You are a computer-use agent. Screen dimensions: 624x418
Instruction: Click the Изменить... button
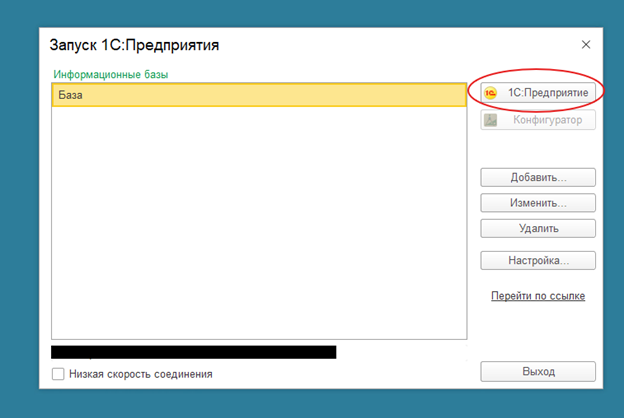(538, 203)
